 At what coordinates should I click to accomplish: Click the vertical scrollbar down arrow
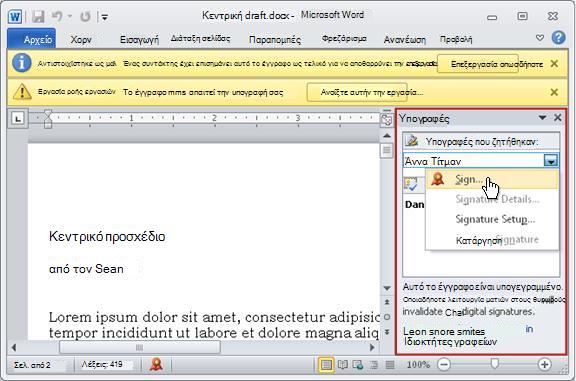387,288
